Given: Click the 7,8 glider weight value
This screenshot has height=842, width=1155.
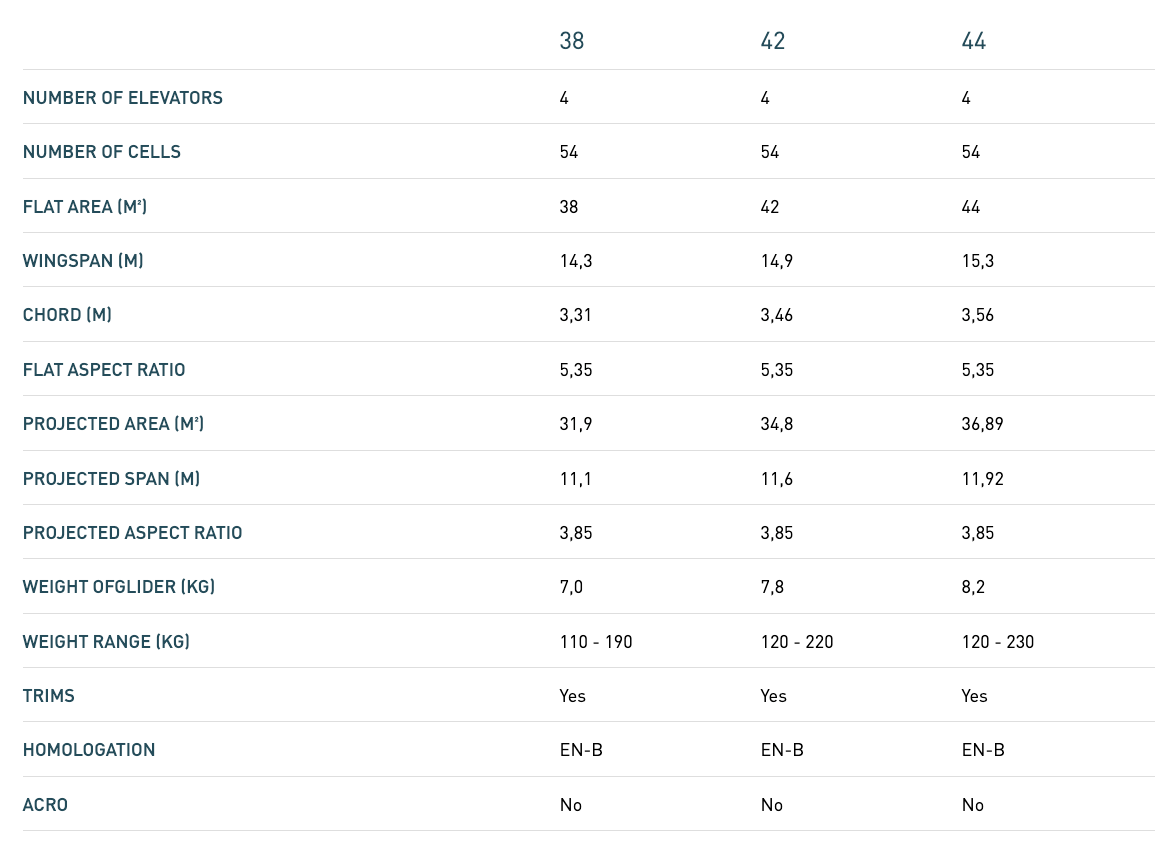Looking at the screenshot, I should tap(772, 587).
